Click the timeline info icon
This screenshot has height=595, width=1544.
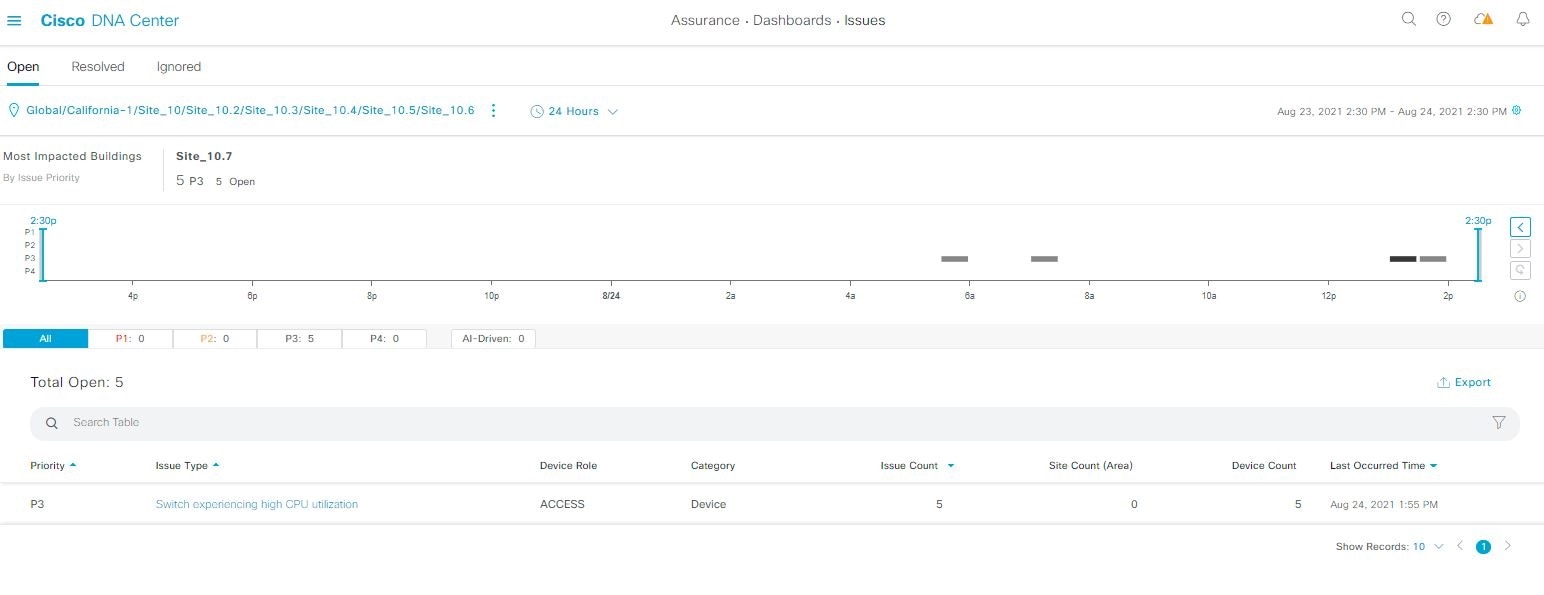click(x=1520, y=296)
